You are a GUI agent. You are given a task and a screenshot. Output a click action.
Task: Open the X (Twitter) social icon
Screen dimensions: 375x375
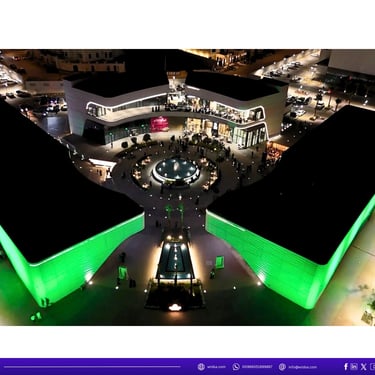(363, 367)
